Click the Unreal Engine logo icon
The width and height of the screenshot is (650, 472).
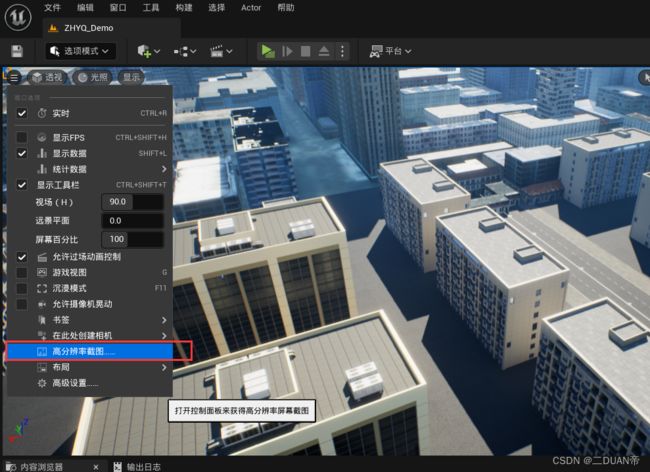[x=18, y=17]
